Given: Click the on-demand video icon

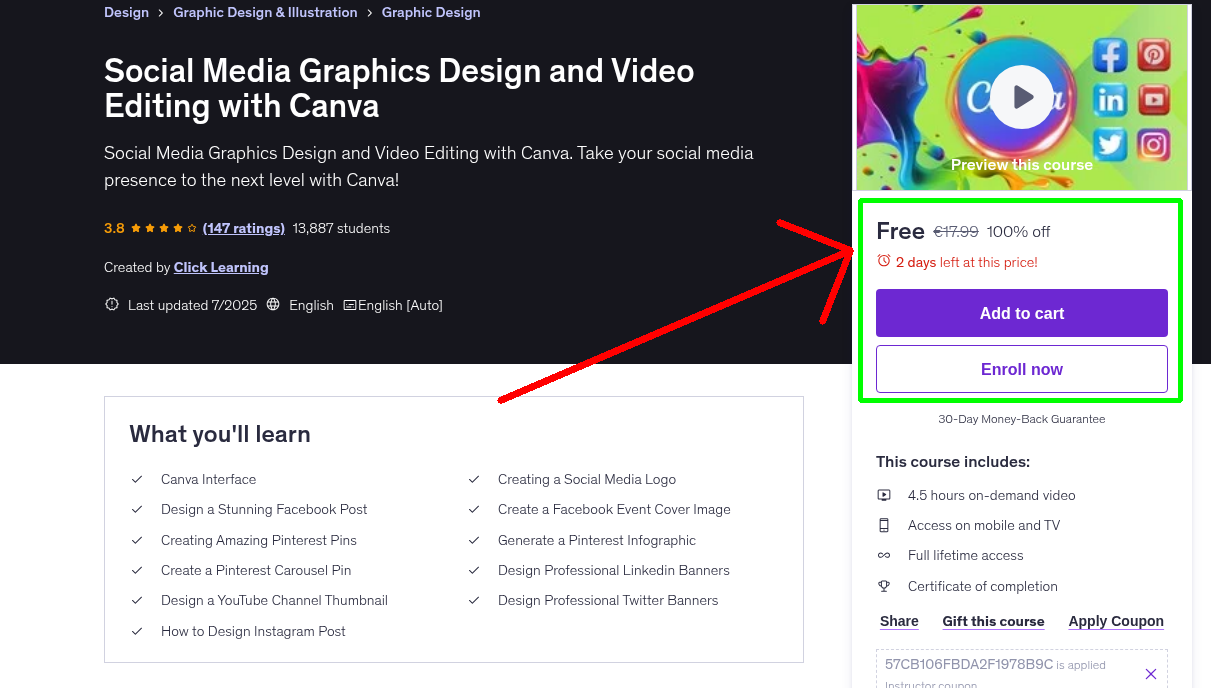Looking at the screenshot, I should tap(884, 495).
